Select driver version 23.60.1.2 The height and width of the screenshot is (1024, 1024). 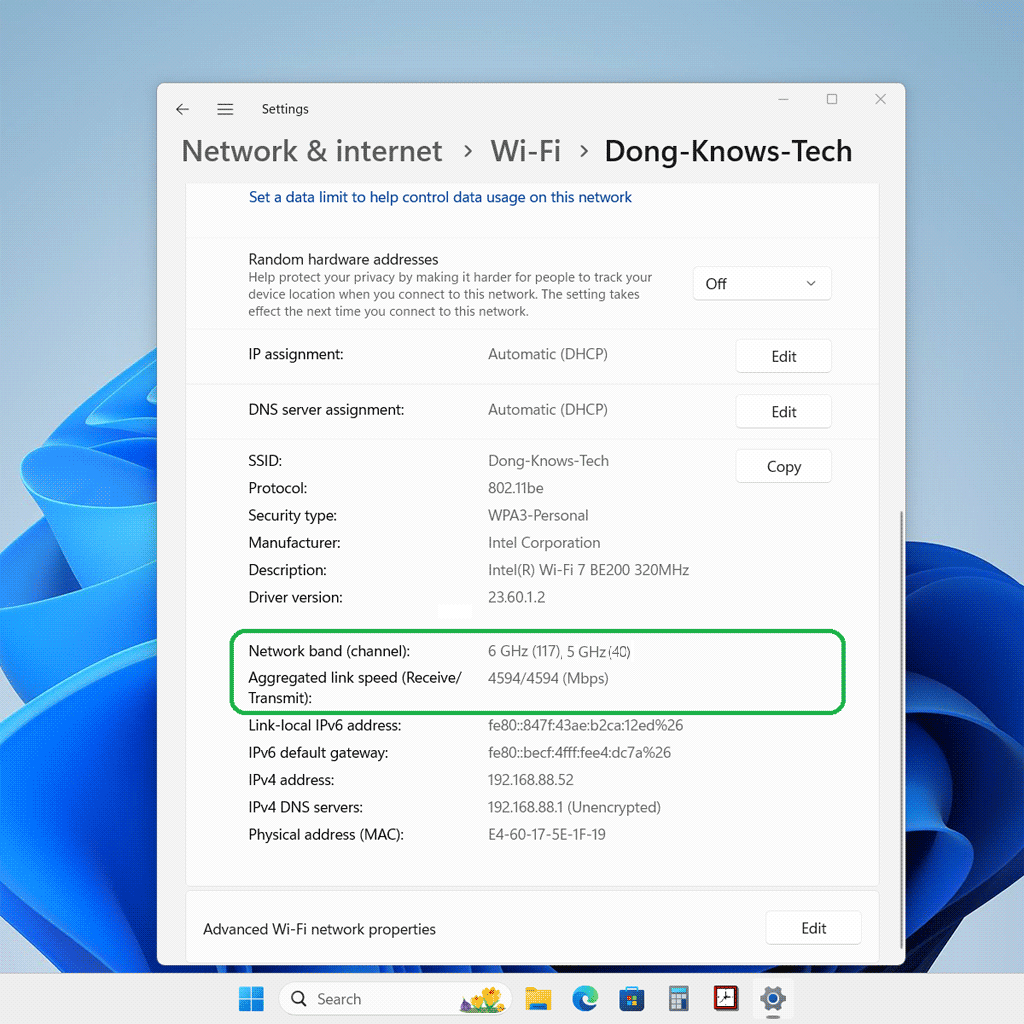point(516,597)
